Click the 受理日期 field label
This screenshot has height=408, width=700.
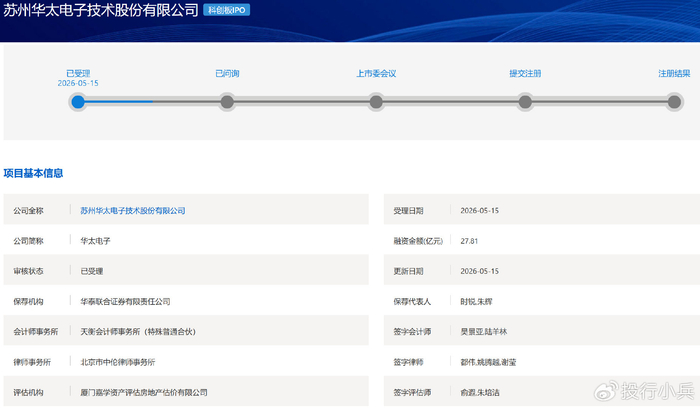[408, 210]
